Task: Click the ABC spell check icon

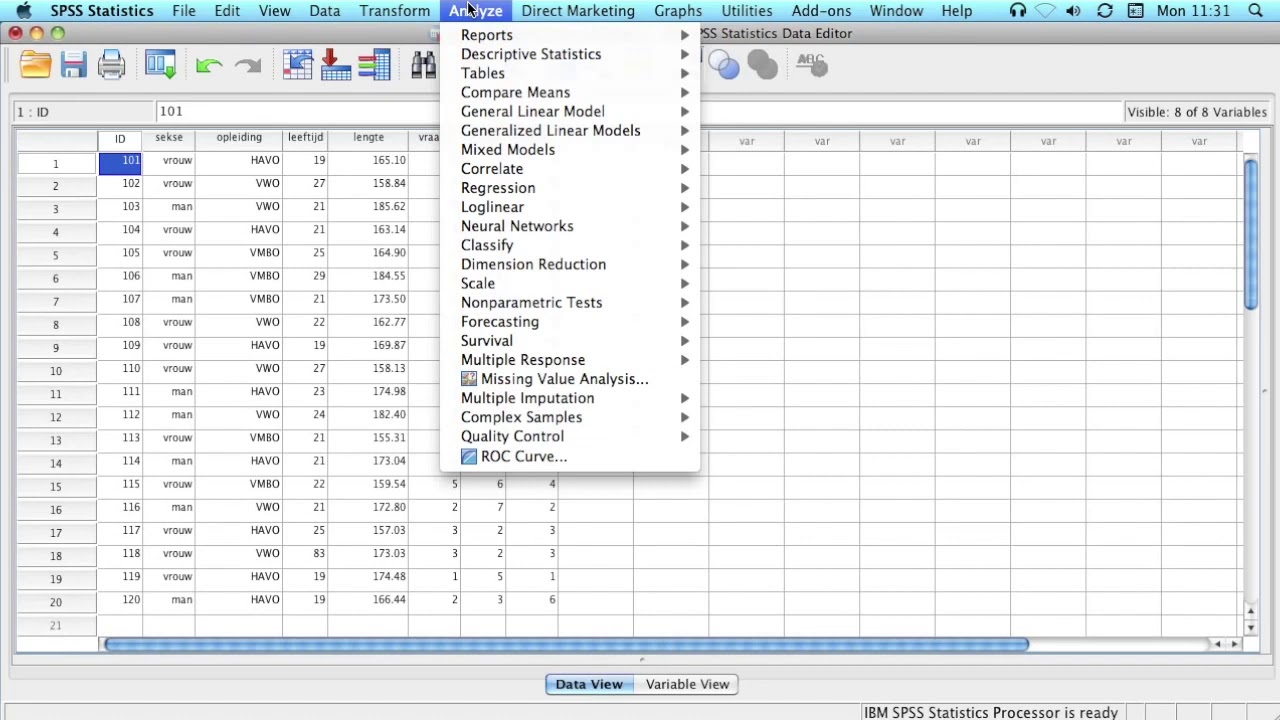Action: (810, 66)
